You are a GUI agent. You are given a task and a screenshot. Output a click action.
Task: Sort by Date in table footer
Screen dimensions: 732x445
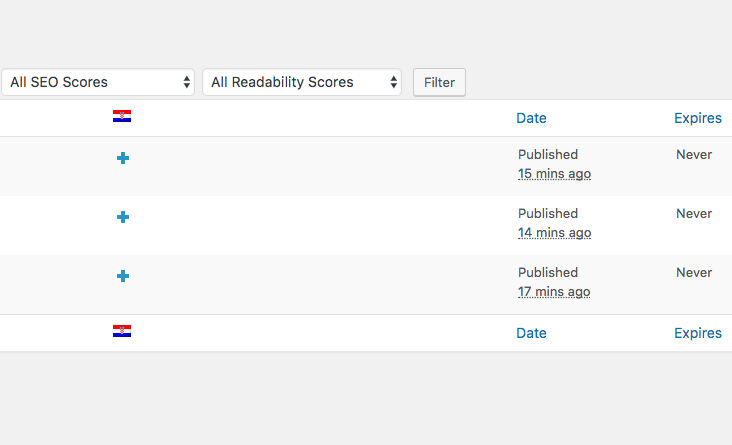coord(531,333)
